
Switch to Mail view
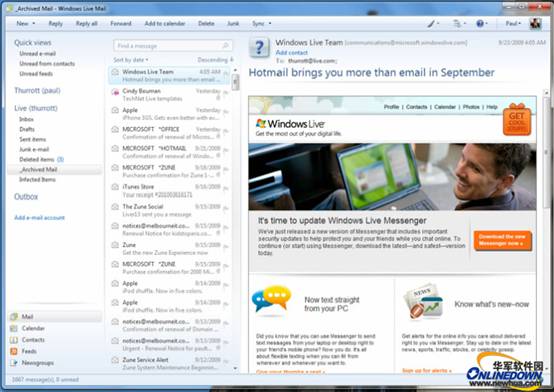[55, 317]
